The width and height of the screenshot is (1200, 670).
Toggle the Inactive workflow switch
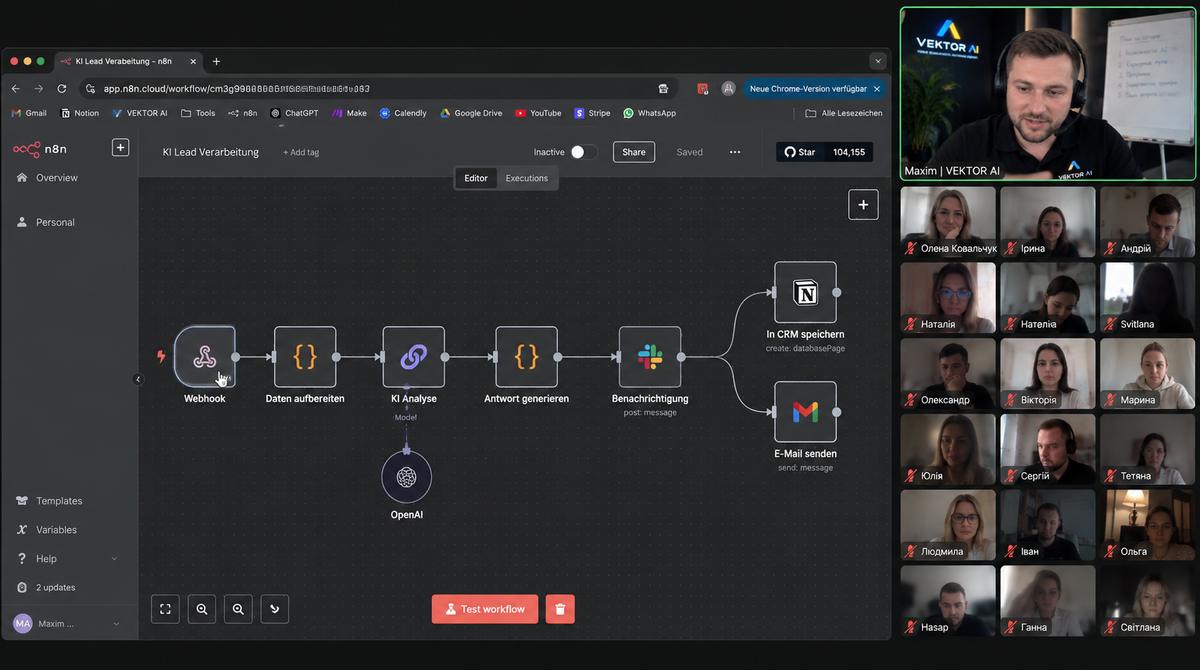[584, 152]
